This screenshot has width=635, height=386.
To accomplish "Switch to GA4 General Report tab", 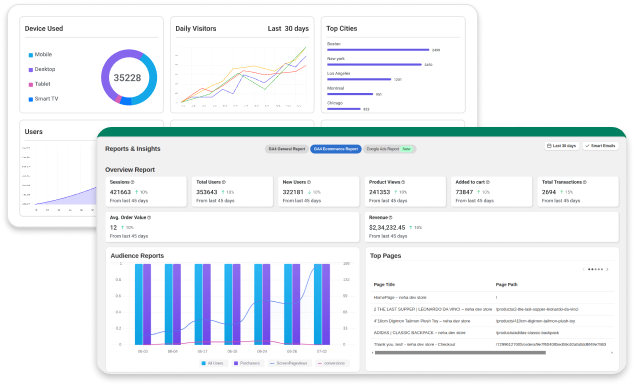I will click(287, 149).
